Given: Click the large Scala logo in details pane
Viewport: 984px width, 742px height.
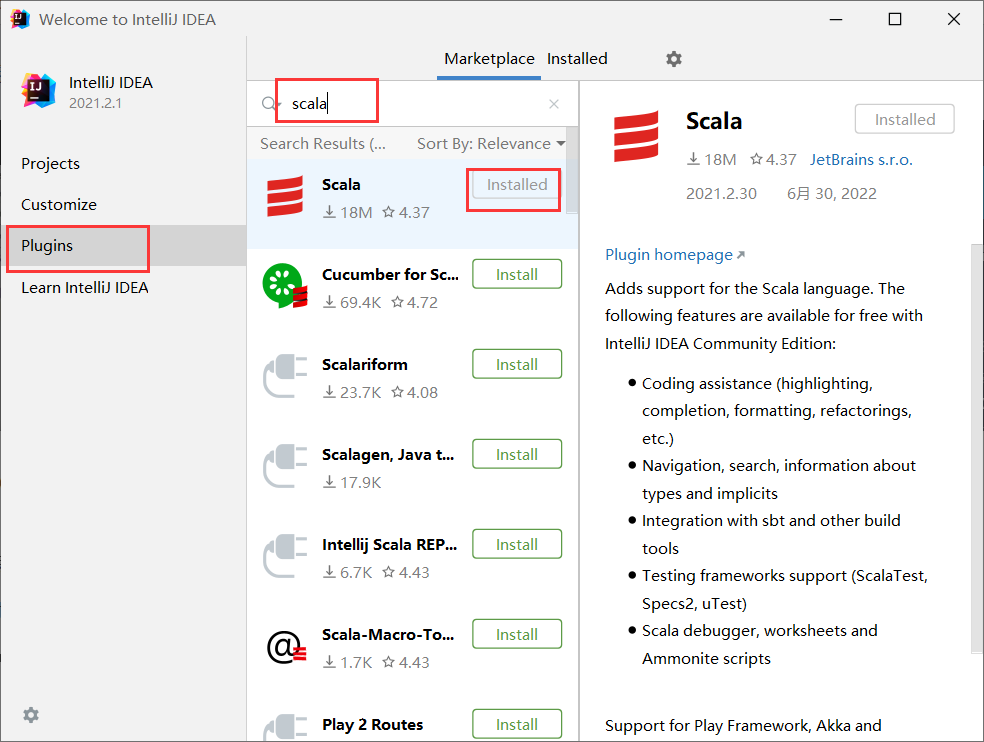Looking at the screenshot, I should (x=636, y=136).
